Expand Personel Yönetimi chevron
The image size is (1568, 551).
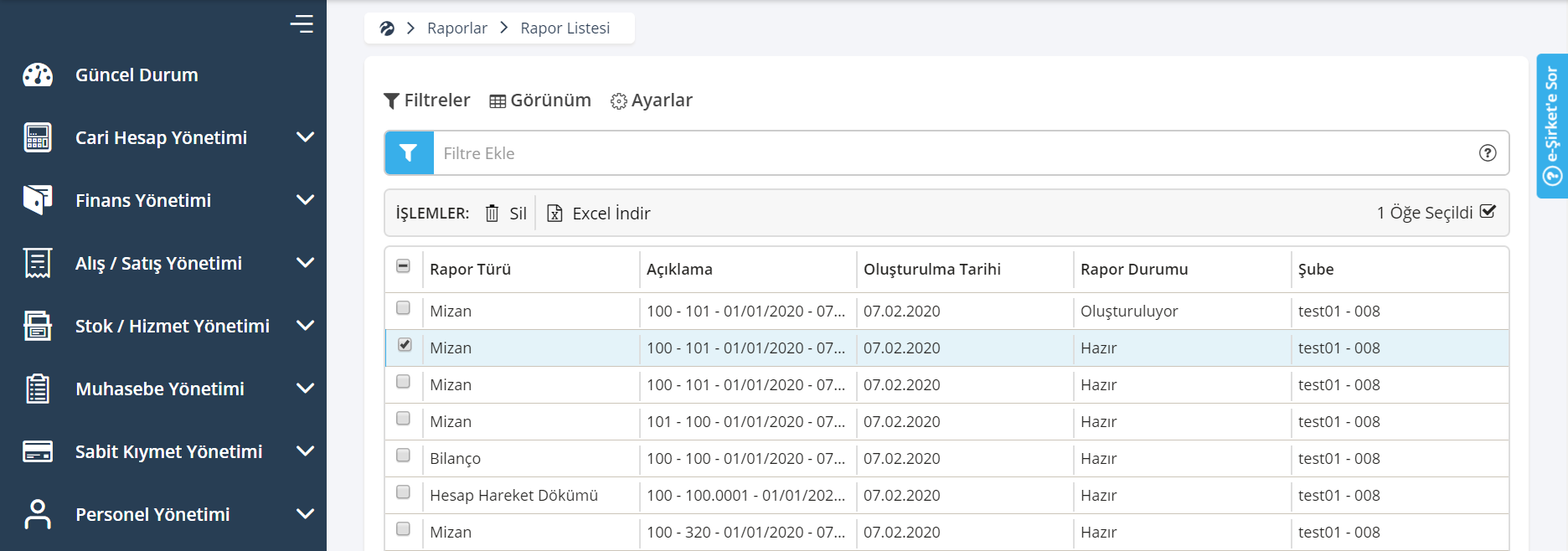[x=306, y=514]
